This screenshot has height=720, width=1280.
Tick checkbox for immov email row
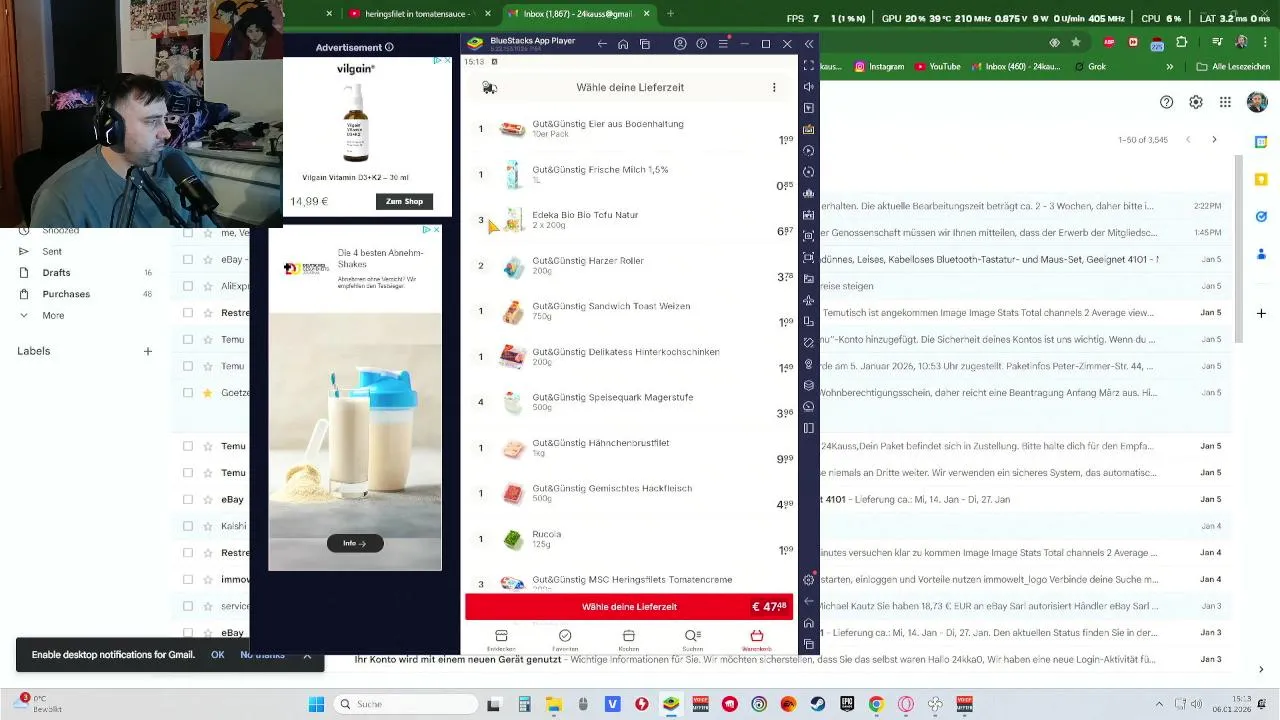pos(188,579)
